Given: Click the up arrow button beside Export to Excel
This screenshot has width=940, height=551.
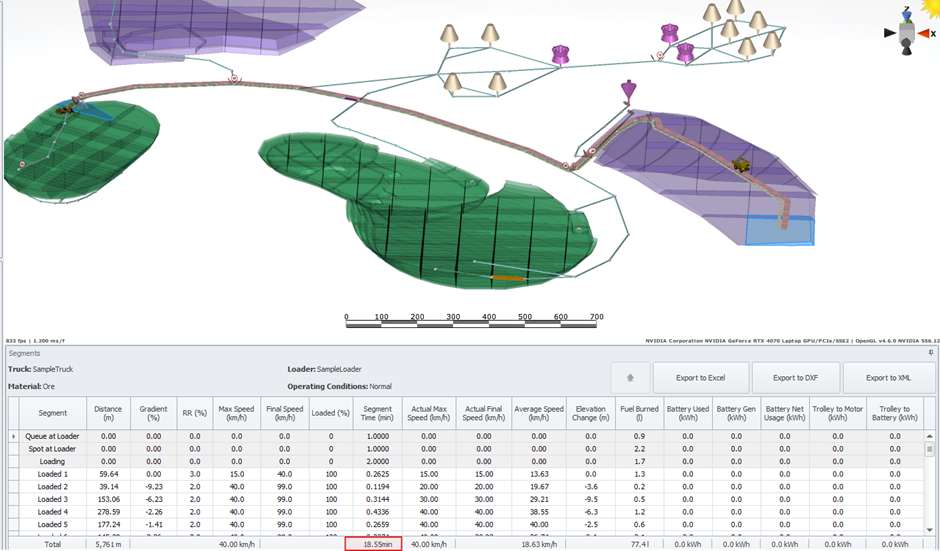Looking at the screenshot, I should click(x=630, y=378).
